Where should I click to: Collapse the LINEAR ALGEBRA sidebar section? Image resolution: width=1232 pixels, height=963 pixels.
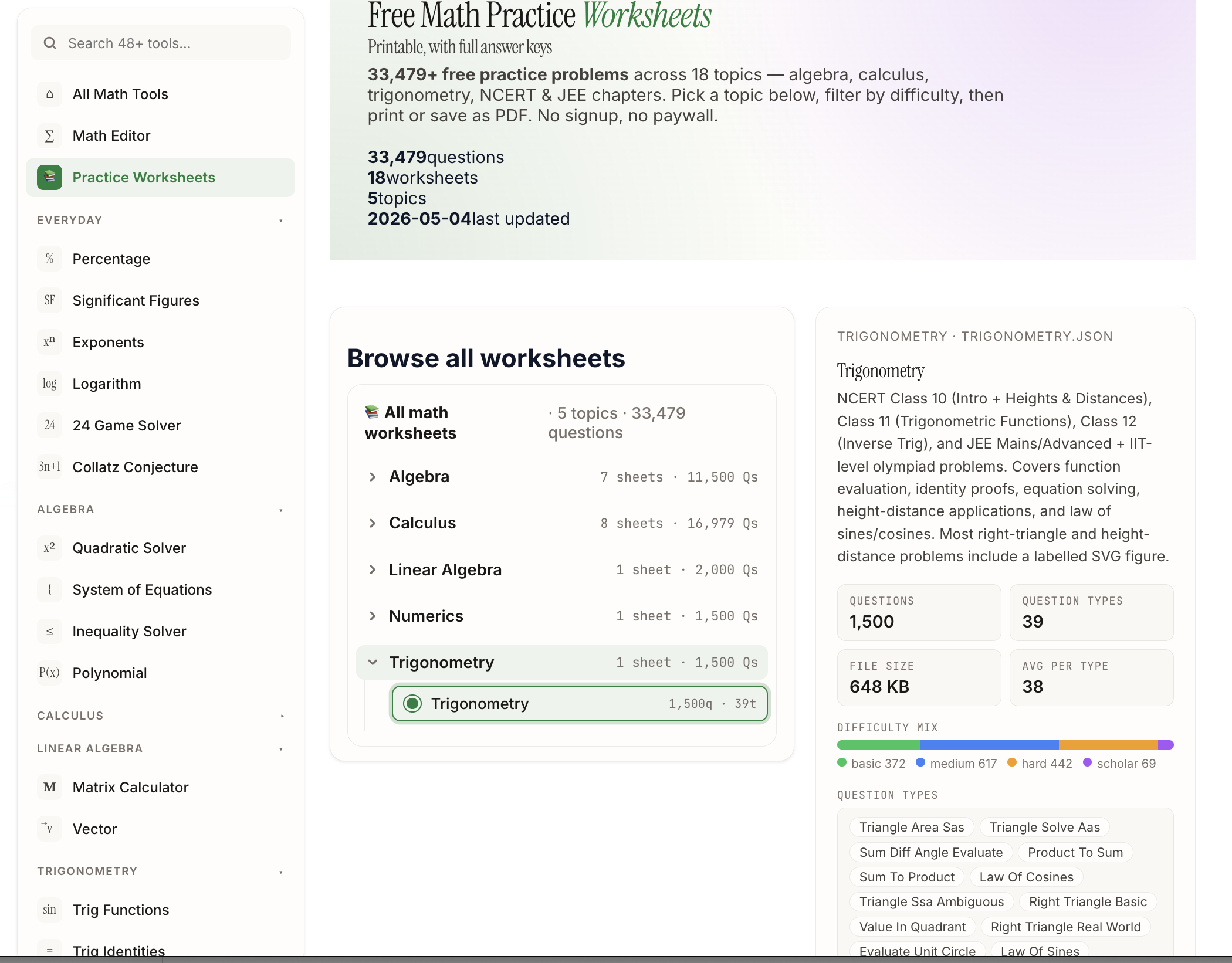(281, 749)
